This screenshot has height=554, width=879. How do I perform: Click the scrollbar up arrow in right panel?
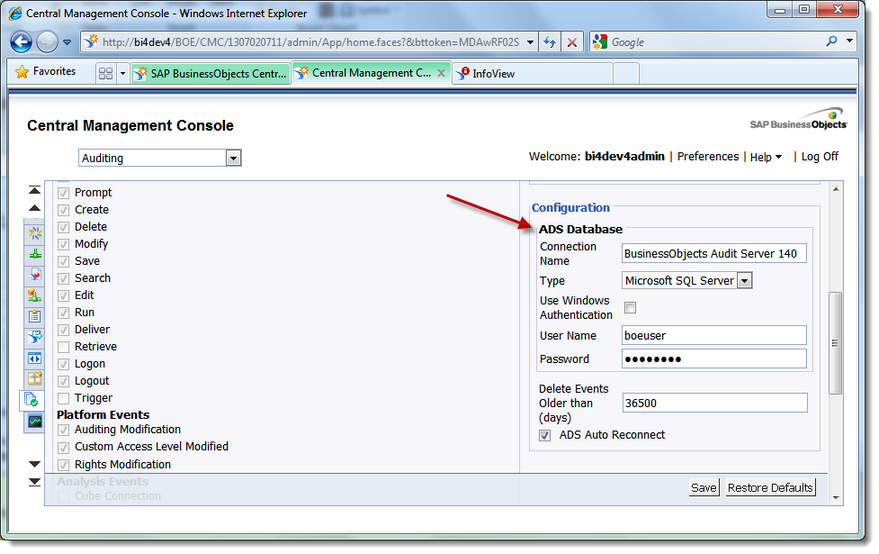(835, 190)
